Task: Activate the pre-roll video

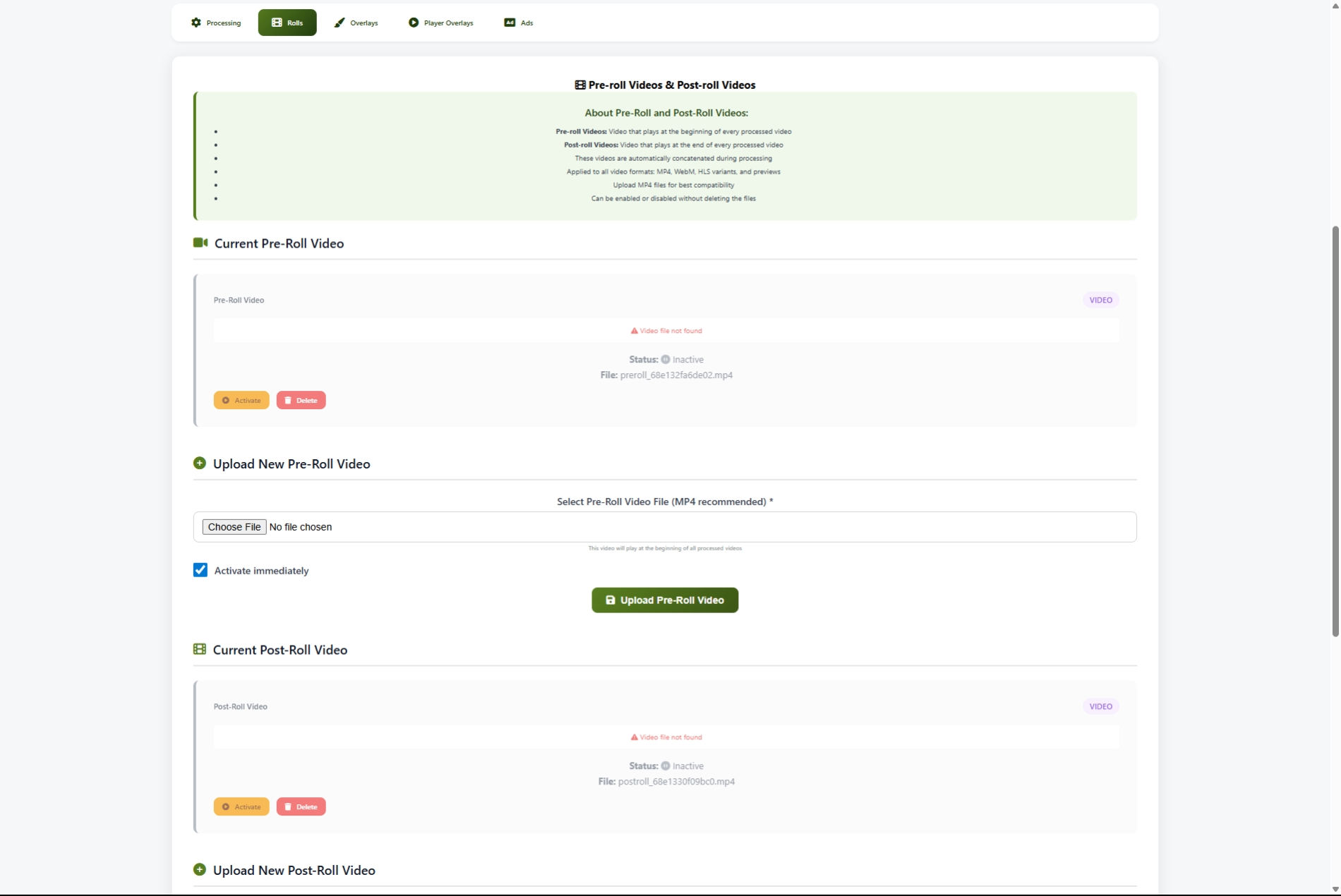Action: click(x=241, y=400)
